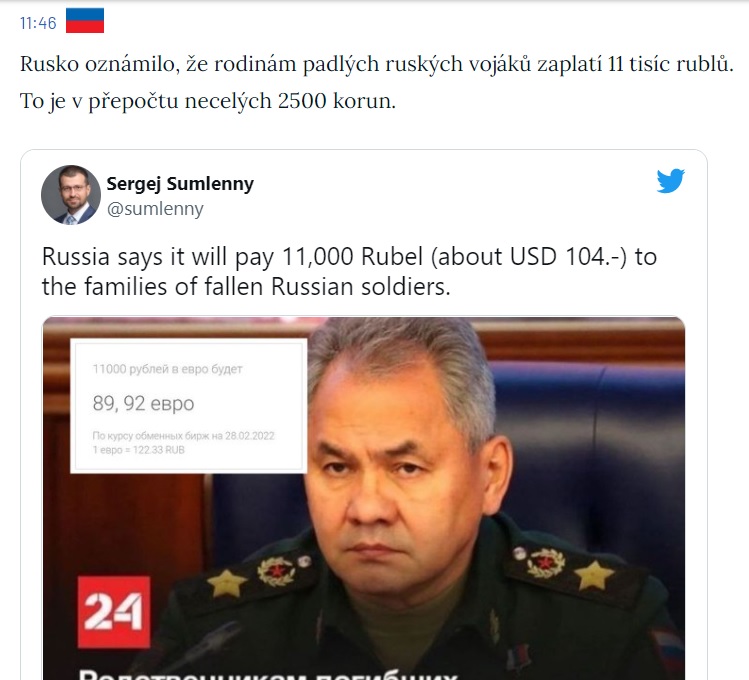Click the 11:46 post timestamp
The height and width of the screenshot is (680, 749).
pyautogui.click(x=38, y=23)
